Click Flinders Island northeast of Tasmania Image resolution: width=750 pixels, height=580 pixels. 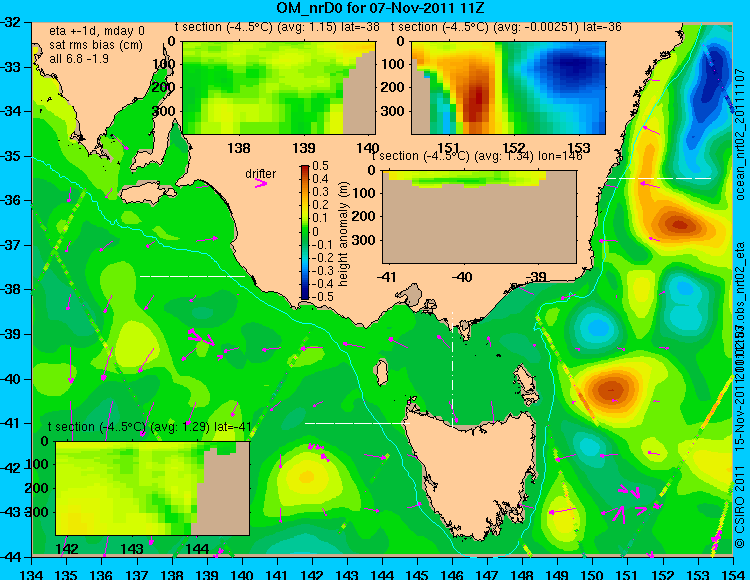pyautogui.click(x=525, y=380)
